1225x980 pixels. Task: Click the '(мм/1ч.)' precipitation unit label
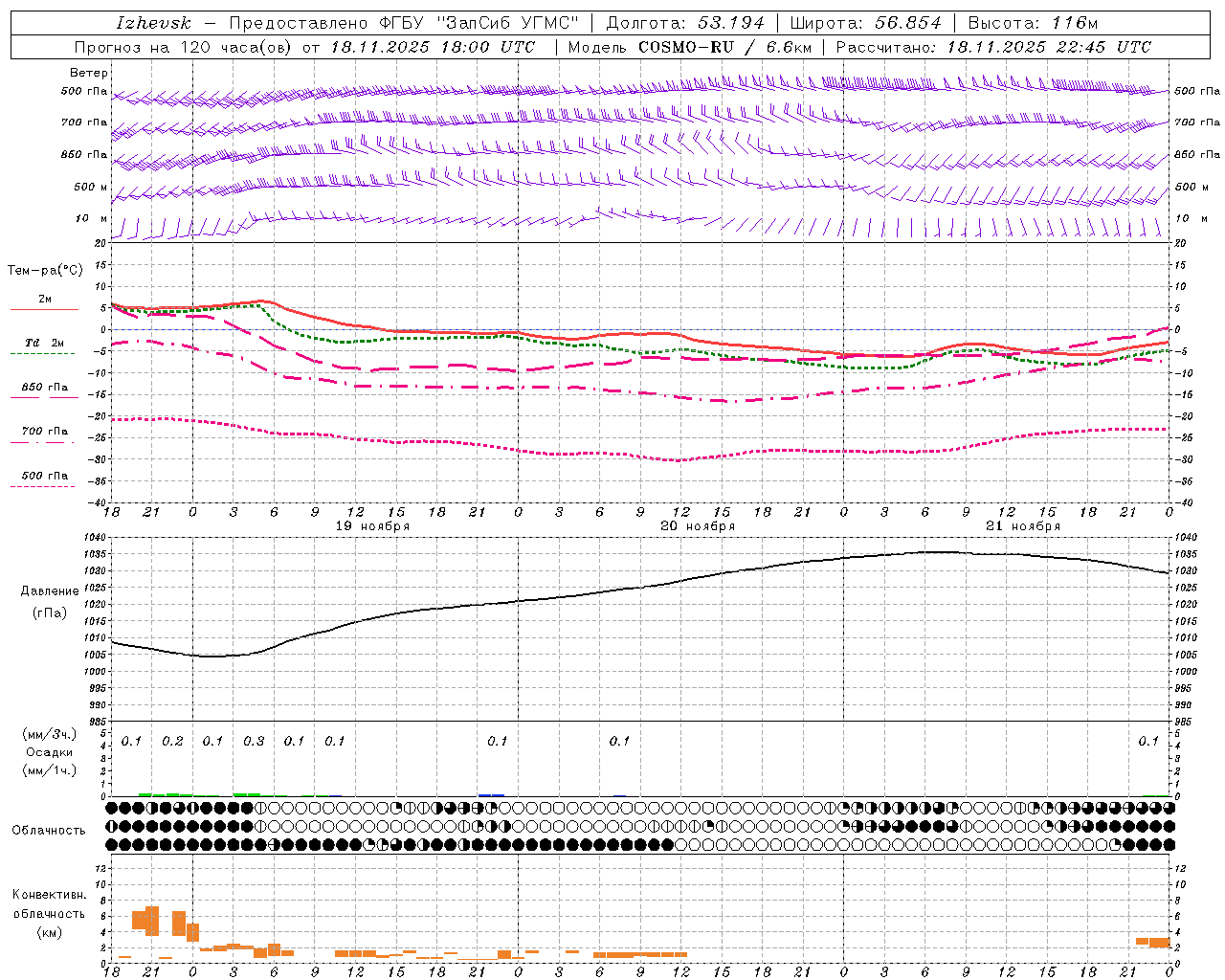point(50,770)
